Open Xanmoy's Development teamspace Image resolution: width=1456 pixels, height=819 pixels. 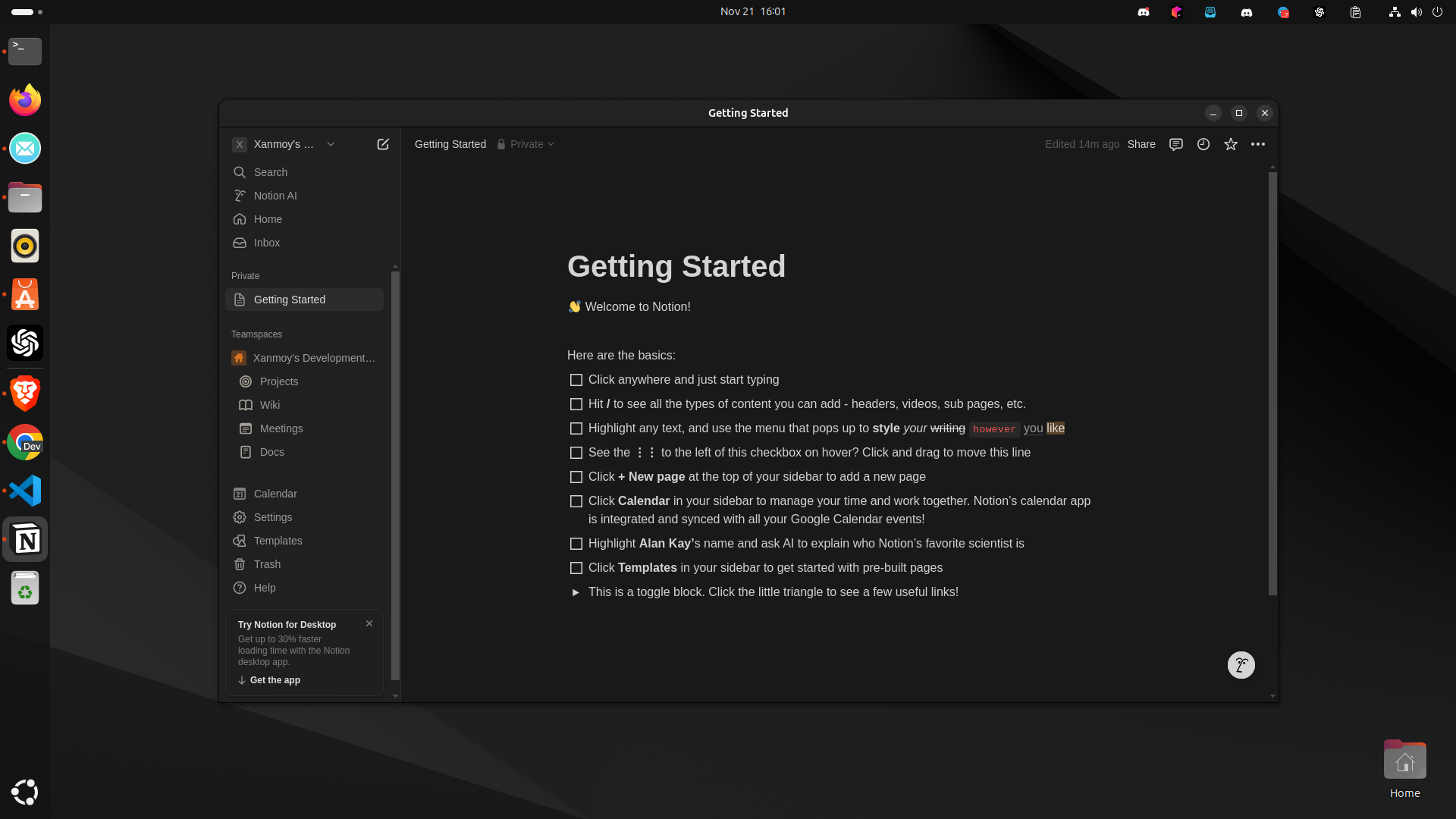pyautogui.click(x=304, y=358)
